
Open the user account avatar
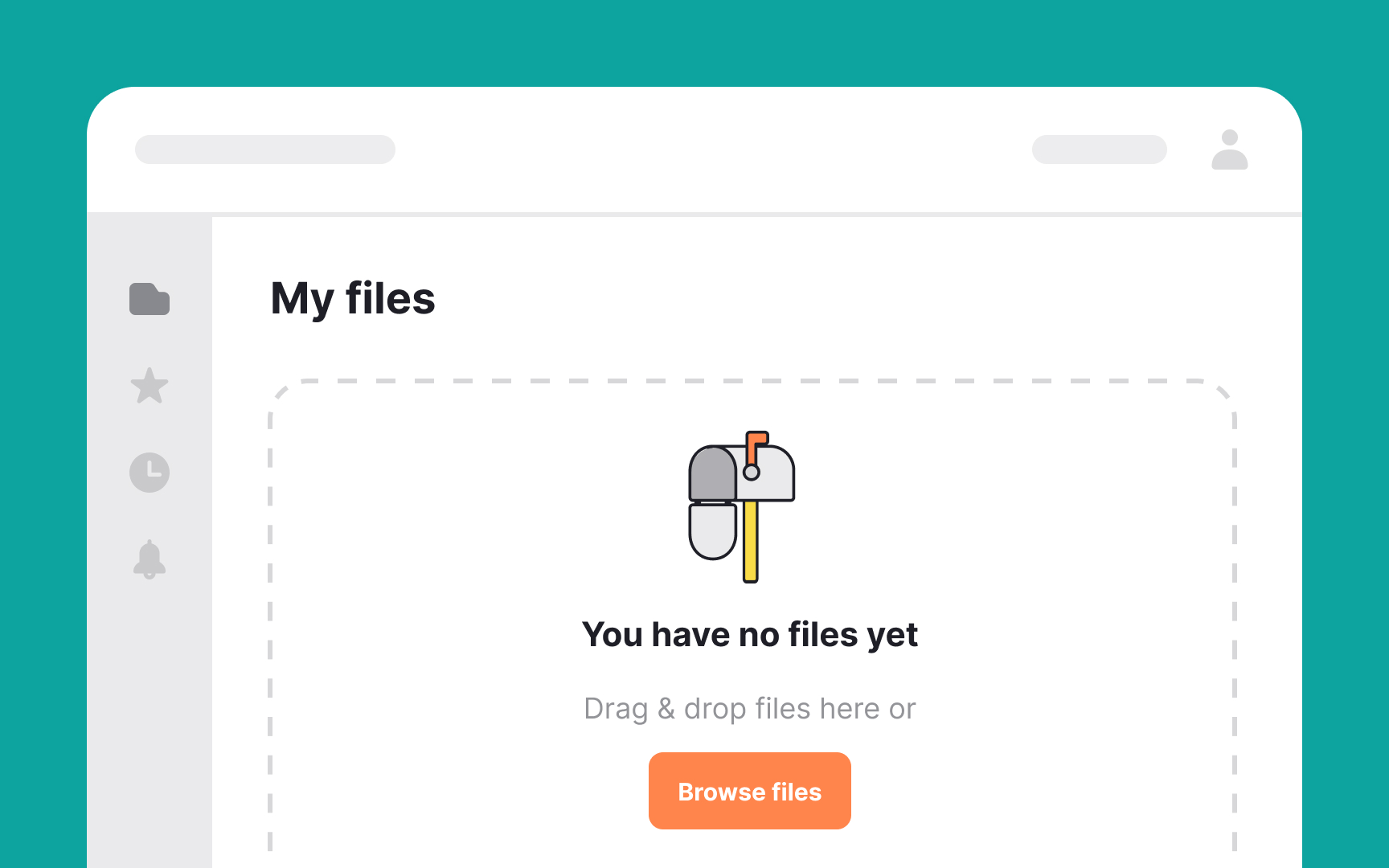[1228, 149]
